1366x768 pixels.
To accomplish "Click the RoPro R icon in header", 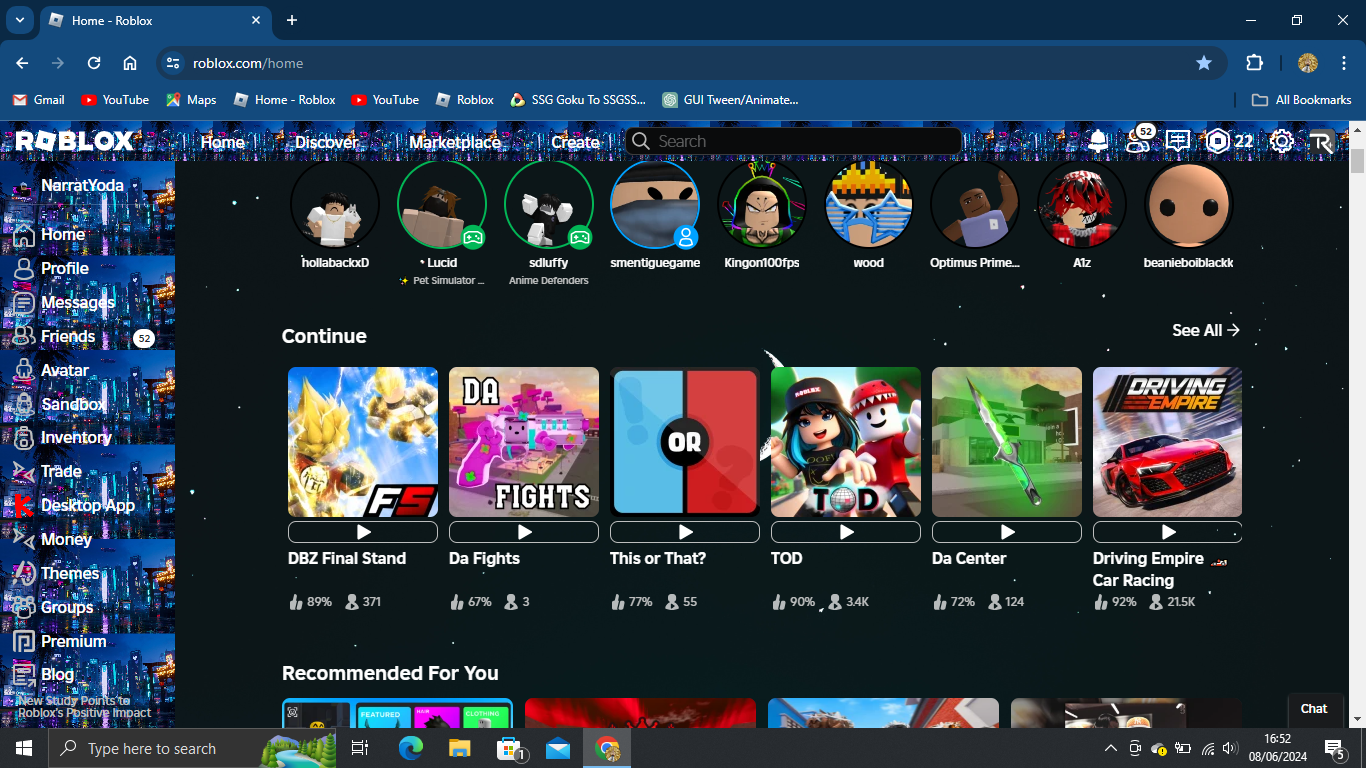I will (1321, 142).
